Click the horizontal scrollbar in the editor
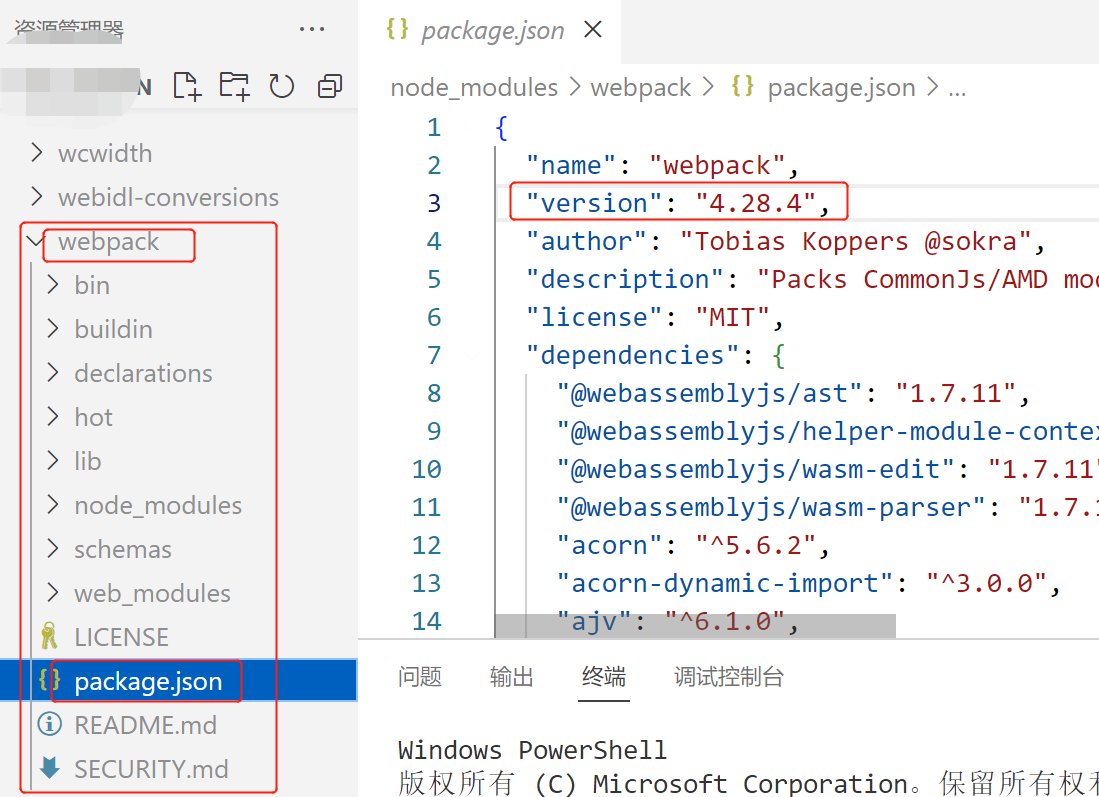 (x=695, y=626)
